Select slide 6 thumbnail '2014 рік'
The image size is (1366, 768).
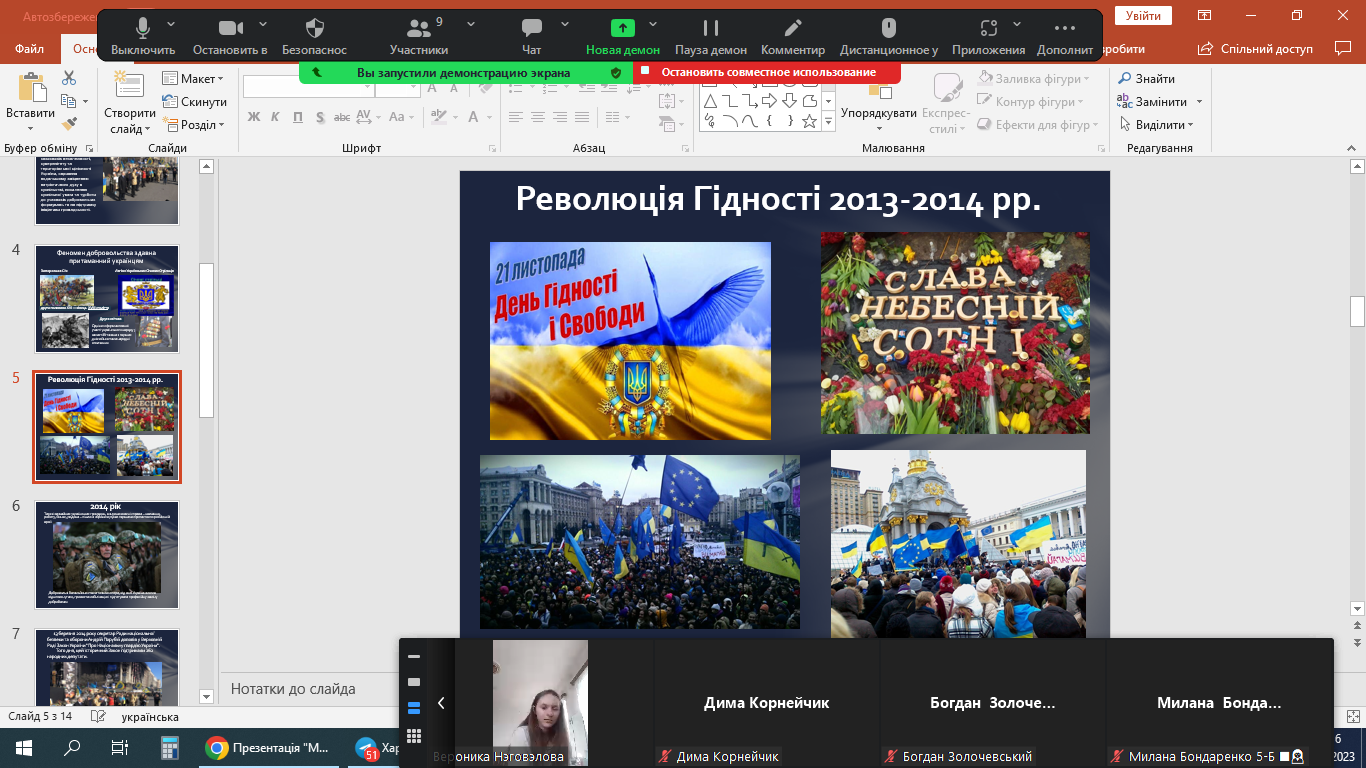(107, 554)
